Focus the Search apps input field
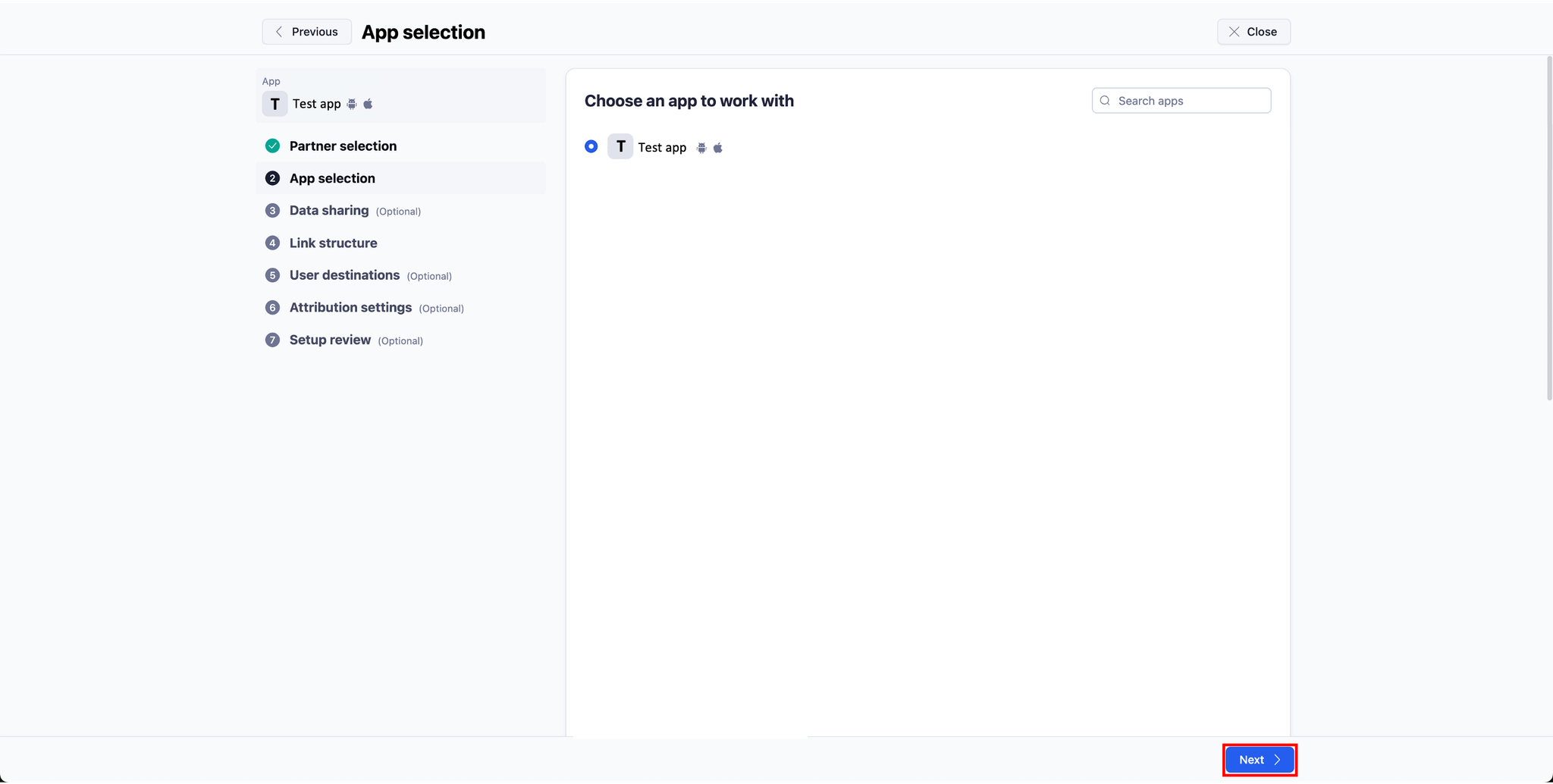 (1181, 101)
